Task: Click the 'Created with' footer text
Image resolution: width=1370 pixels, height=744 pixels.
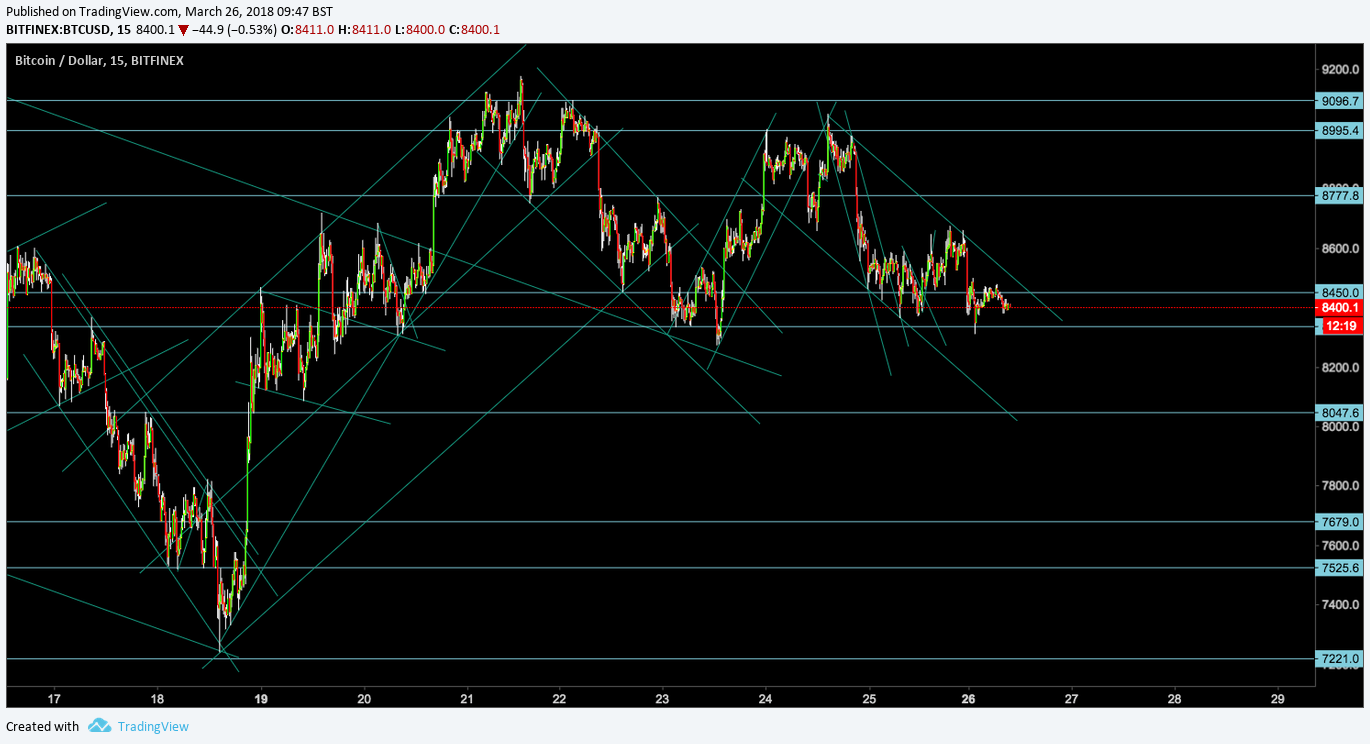Action: tap(42, 727)
